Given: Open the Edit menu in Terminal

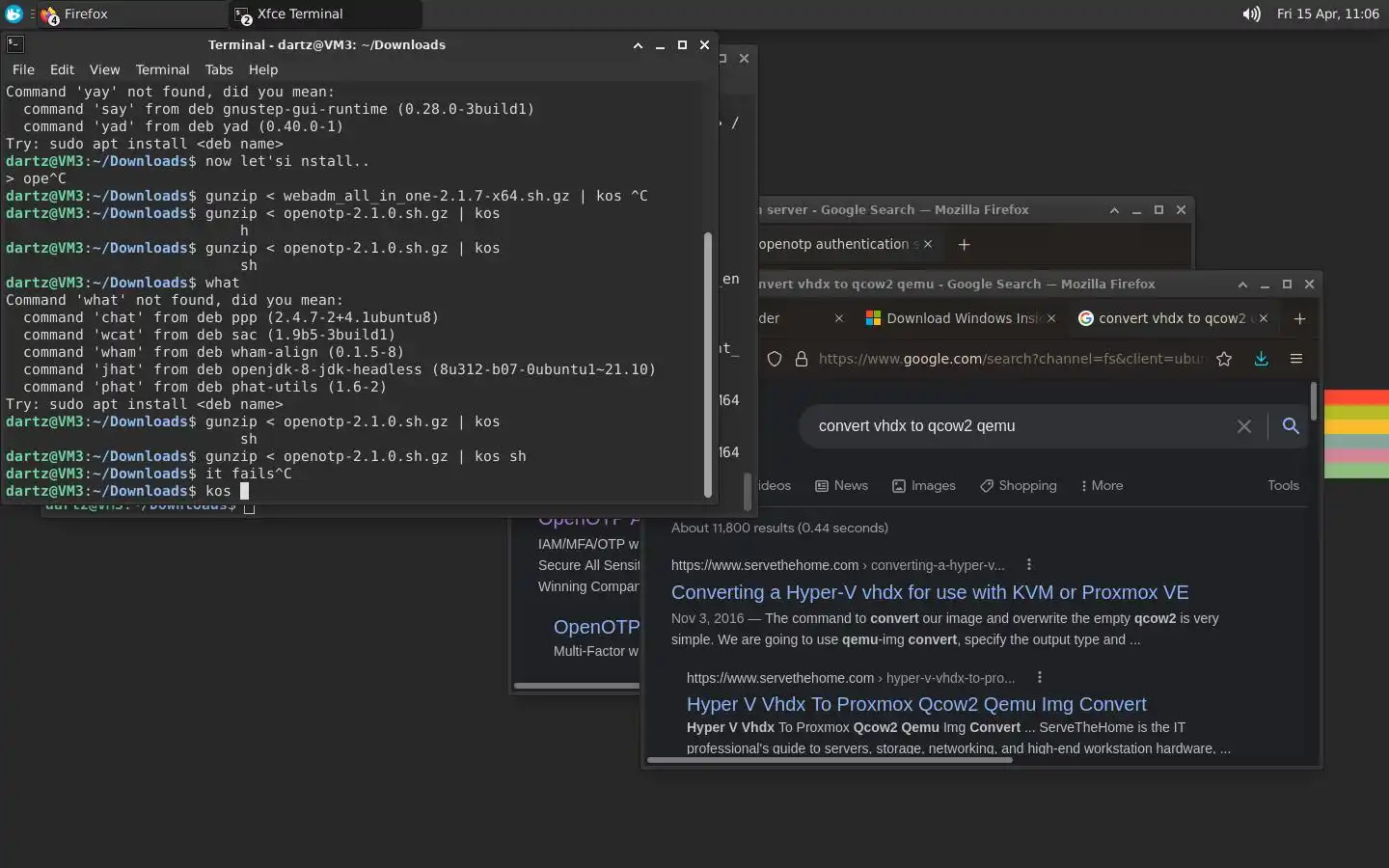Looking at the screenshot, I should [62, 69].
